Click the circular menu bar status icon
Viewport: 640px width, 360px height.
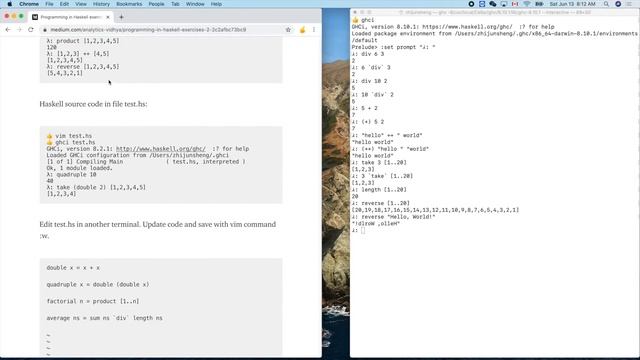point(471,4)
